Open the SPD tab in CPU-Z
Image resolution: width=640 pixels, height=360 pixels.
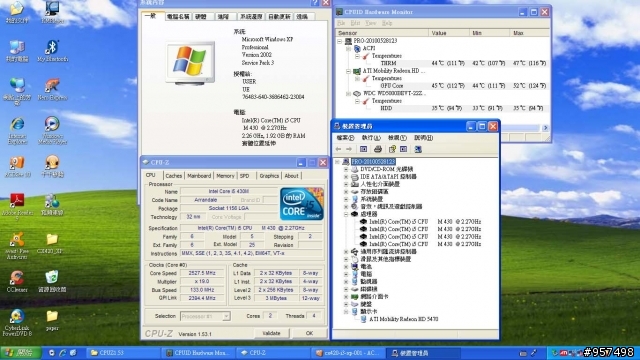[244, 176]
